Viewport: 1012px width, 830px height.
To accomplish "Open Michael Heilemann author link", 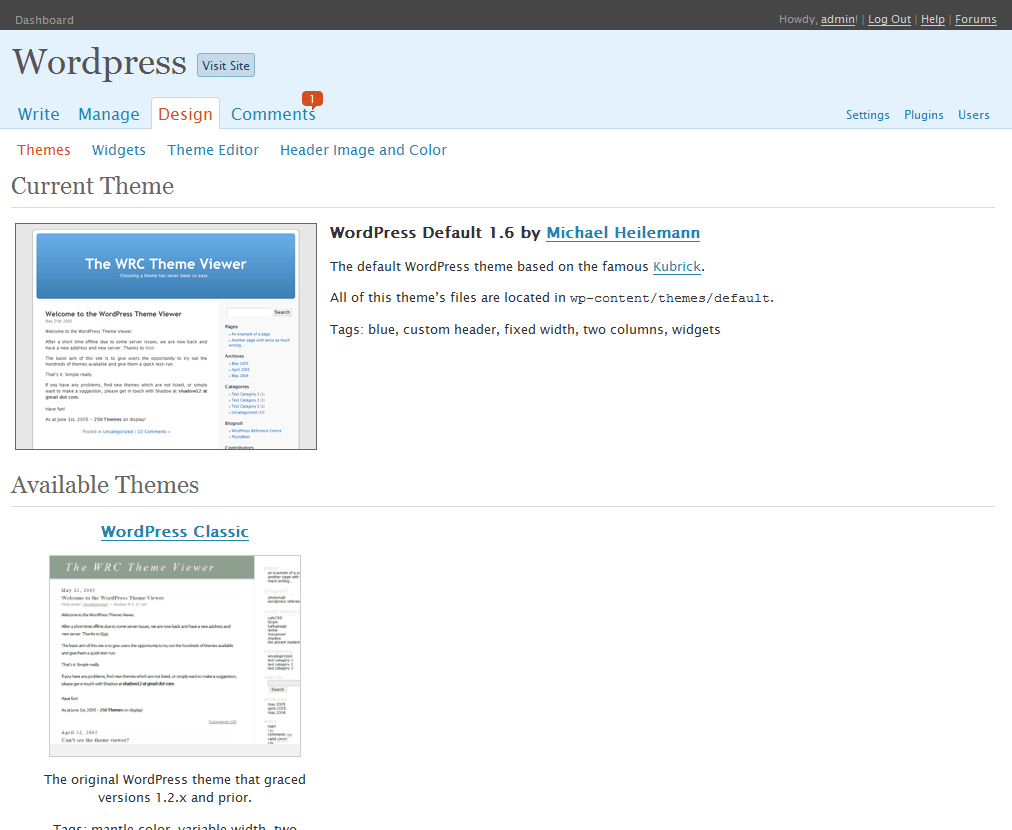I will pos(623,232).
